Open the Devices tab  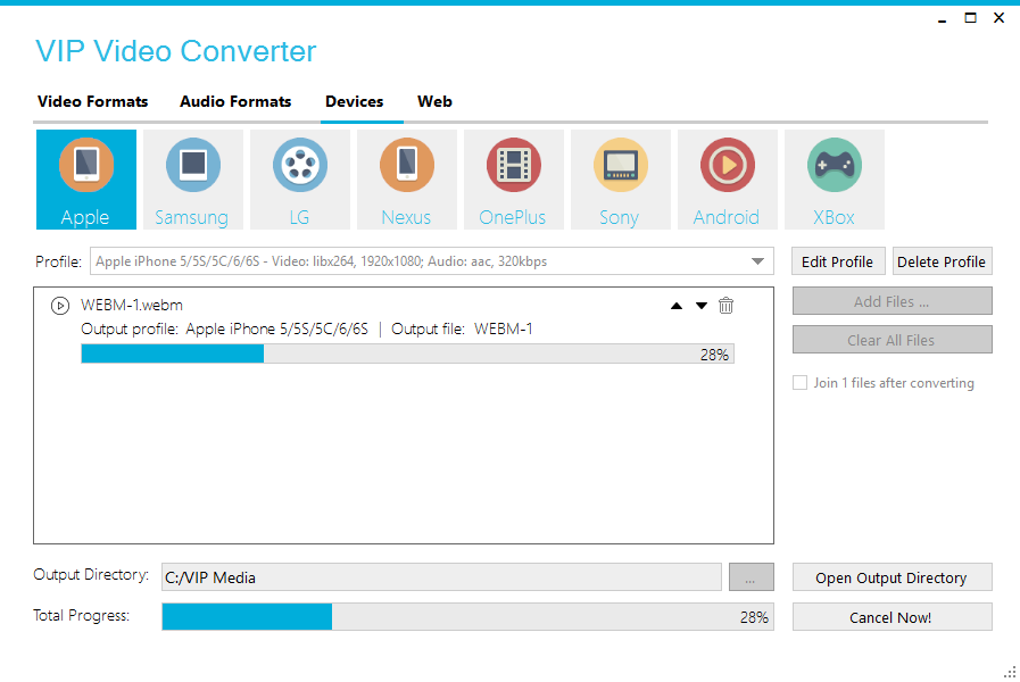tap(355, 102)
